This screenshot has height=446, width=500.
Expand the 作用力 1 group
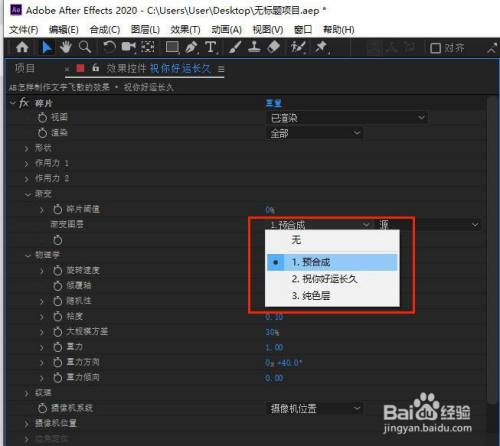click(x=27, y=164)
